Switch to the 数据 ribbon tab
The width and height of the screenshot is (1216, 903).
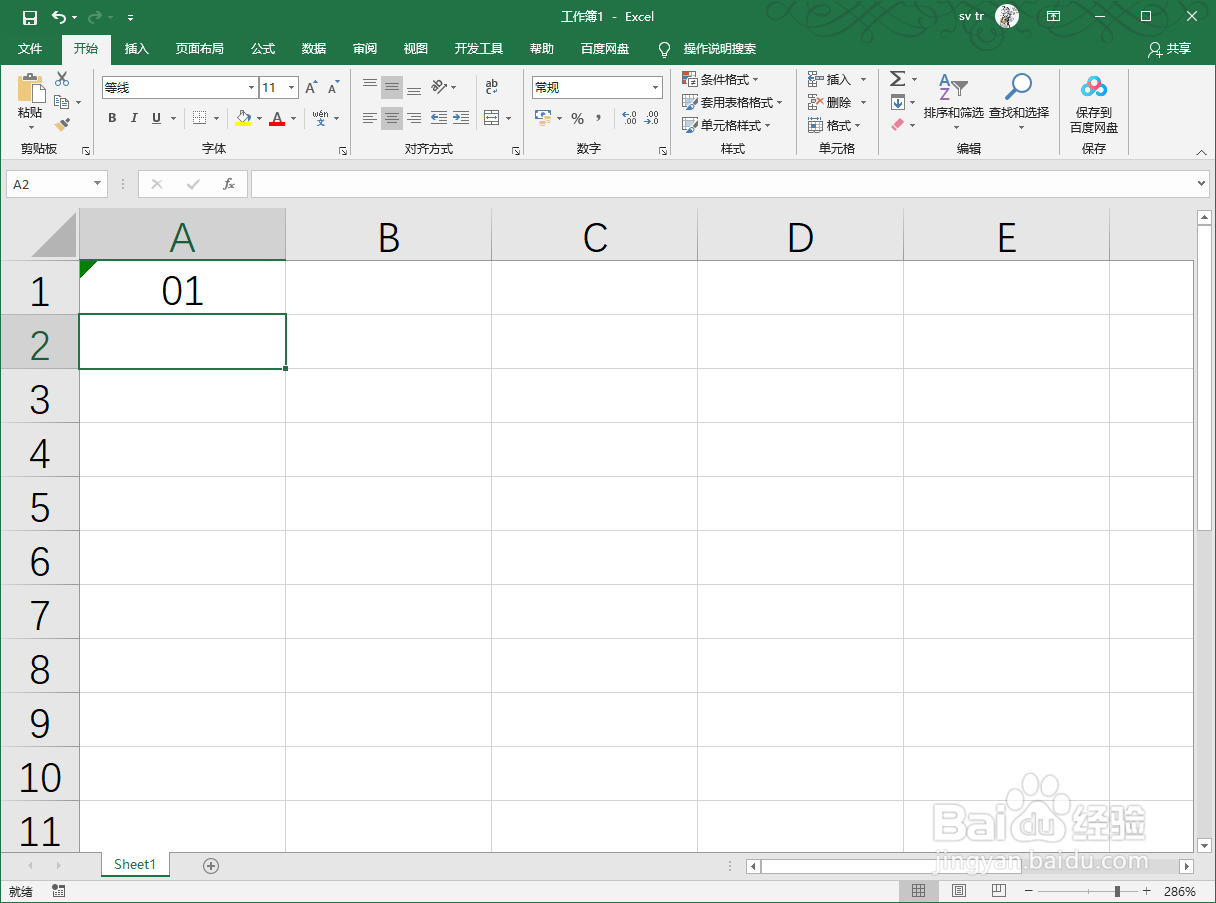(x=313, y=48)
